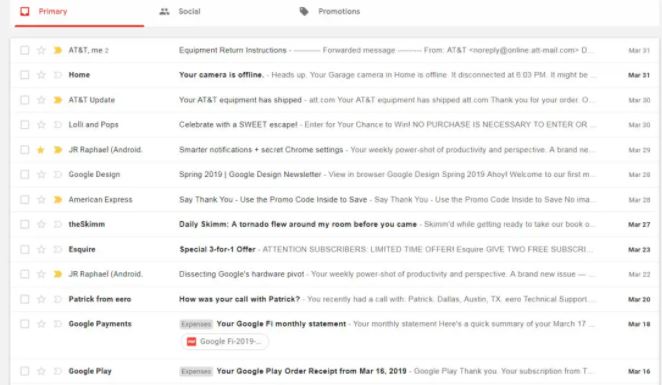Star the Google Design newsletter email
The width and height of the screenshot is (662, 385).
[41, 174]
